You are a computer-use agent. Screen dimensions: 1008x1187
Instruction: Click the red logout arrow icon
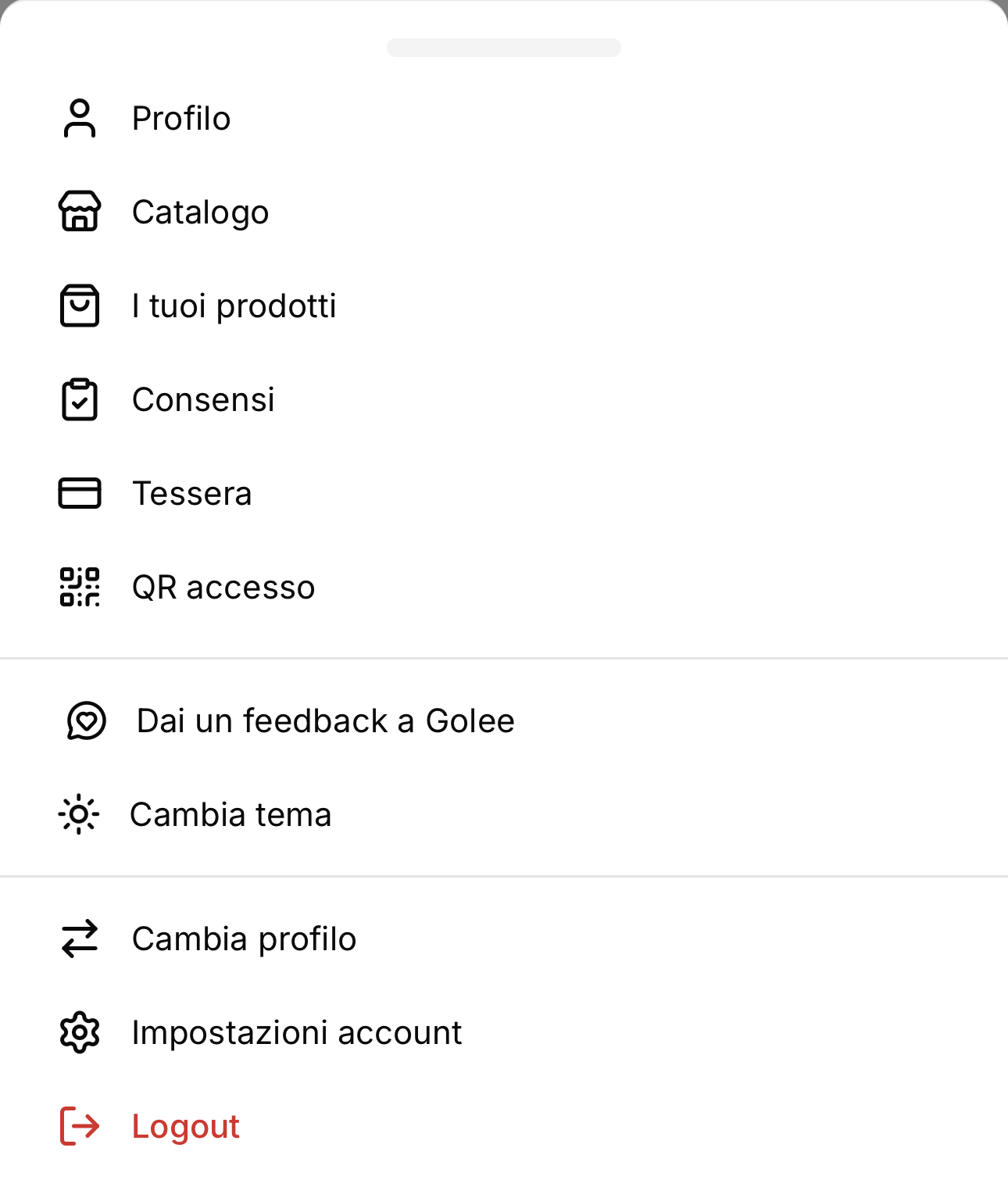click(80, 1126)
